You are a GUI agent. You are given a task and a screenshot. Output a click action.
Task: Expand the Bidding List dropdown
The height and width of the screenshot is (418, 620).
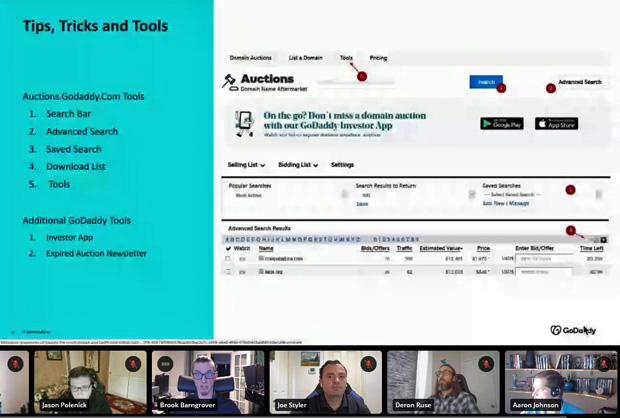298,165
